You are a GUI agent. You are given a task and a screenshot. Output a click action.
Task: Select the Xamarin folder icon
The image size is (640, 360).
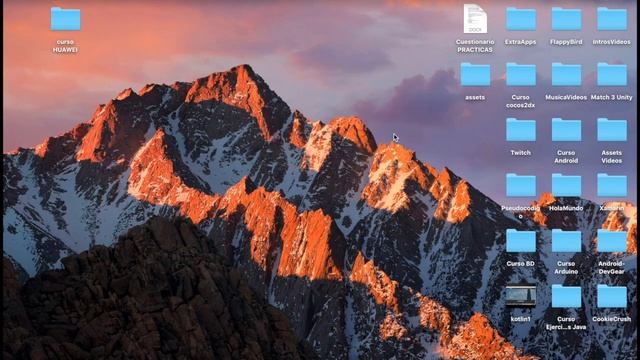(612, 185)
